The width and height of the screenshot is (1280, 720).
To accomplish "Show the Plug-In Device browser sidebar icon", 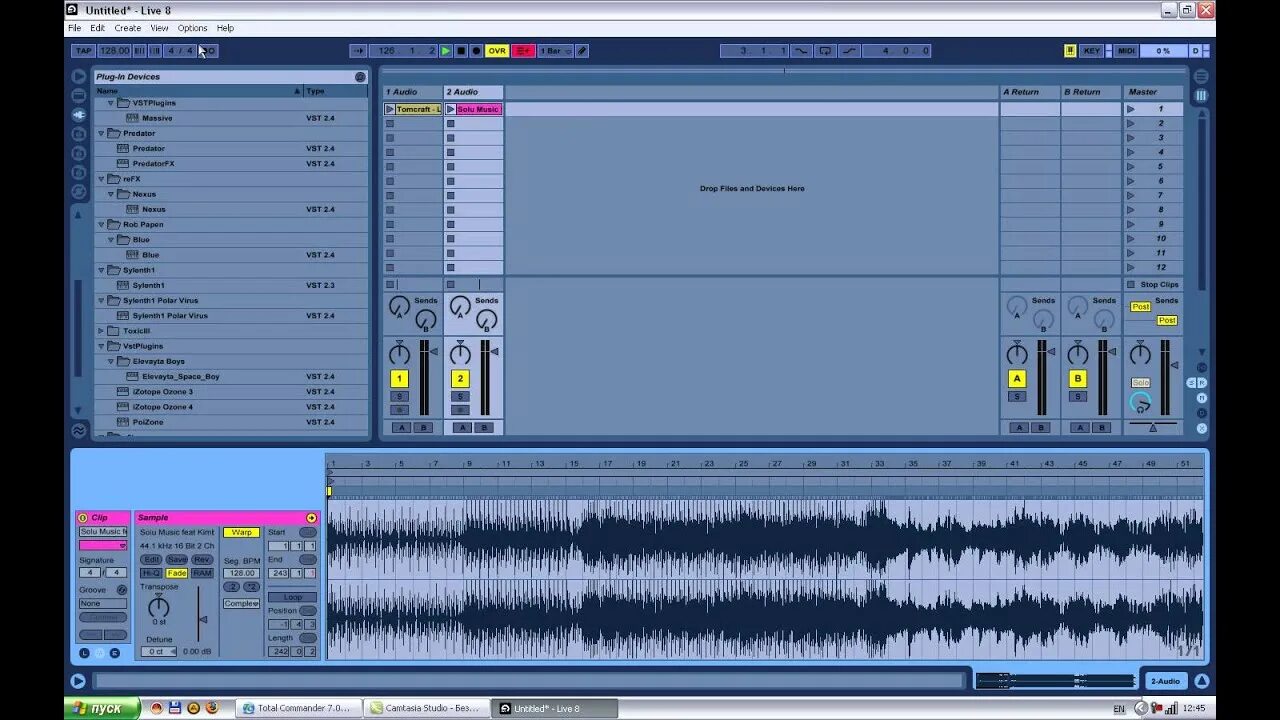I will point(78,115).
